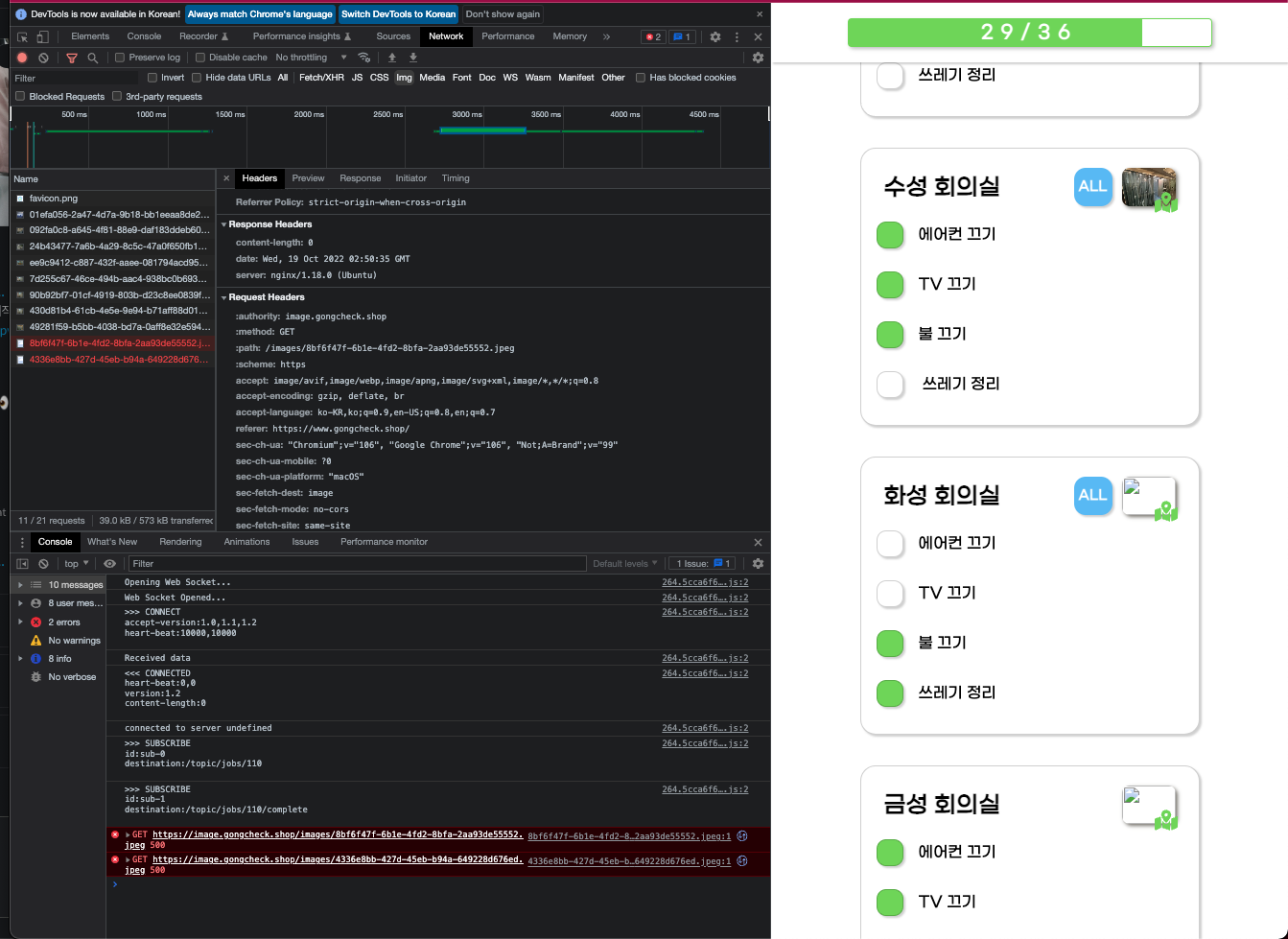Click the Switch DevTools to Korean button
The width and height of the screenshot is (1288, 939).
pyautogui.click(x=398, y=13)
